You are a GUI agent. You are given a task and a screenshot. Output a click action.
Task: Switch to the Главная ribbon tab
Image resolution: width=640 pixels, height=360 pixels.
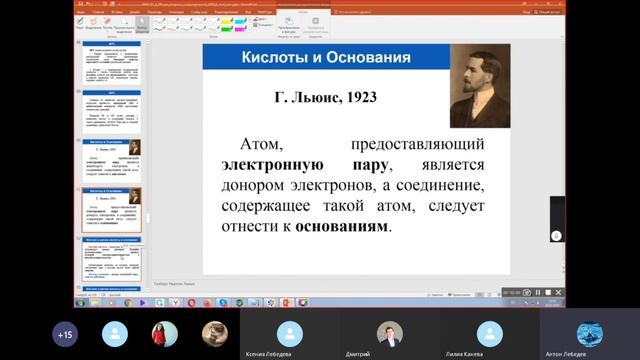(98, 12)
